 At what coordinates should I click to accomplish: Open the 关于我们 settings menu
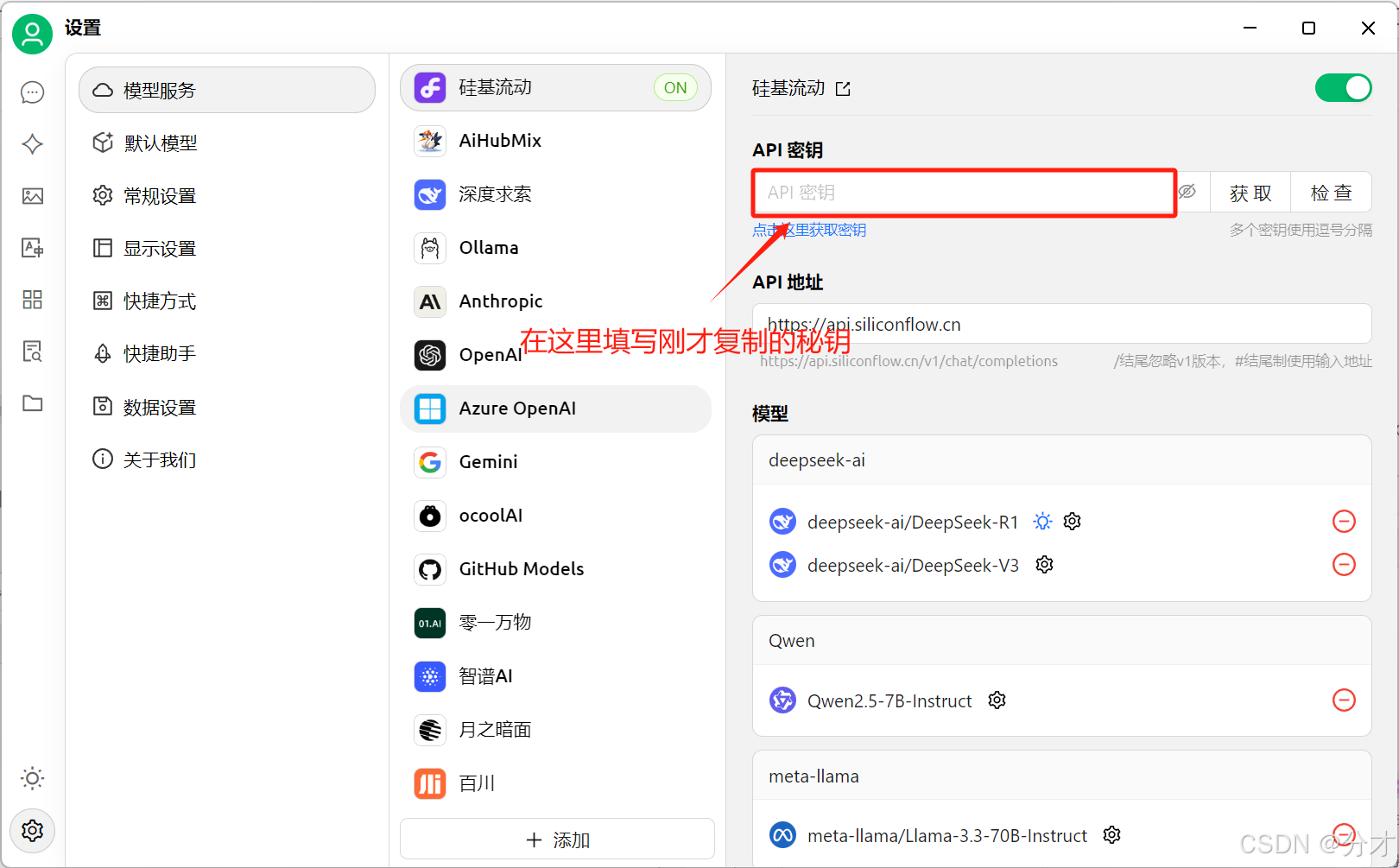[x=227, y=459]
